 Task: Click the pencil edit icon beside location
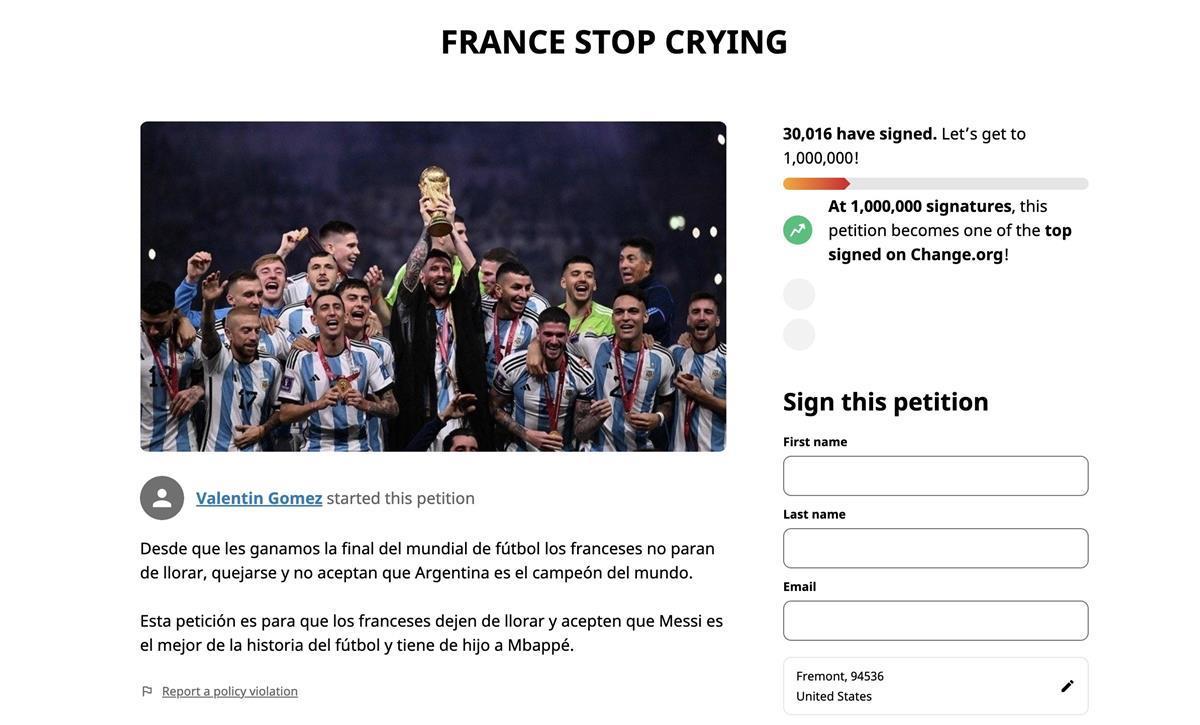[x=1067, y=686]
